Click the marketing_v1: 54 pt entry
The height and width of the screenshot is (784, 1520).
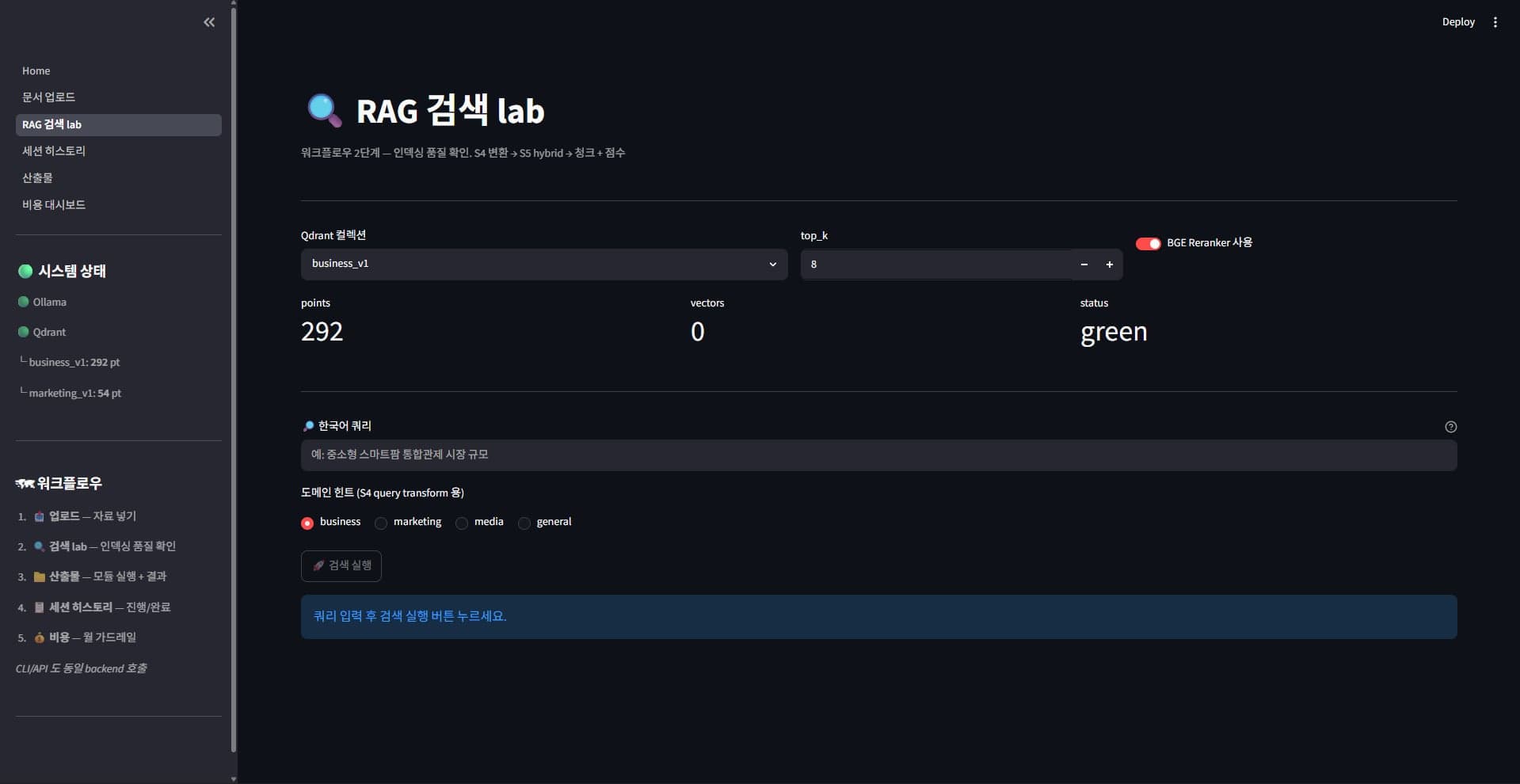pyautogui.click(x=70, y=394)
